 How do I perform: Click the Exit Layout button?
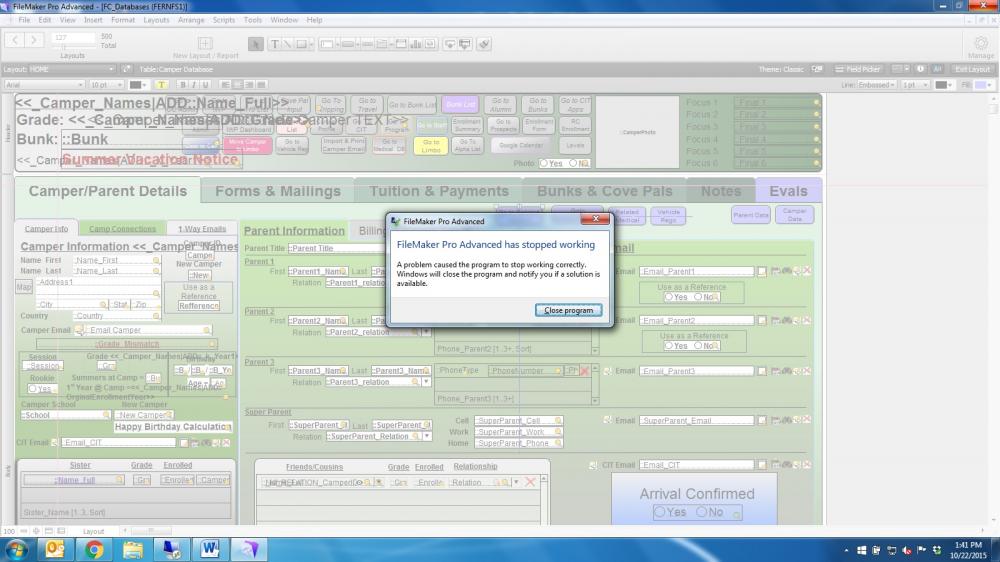(972, 69)
